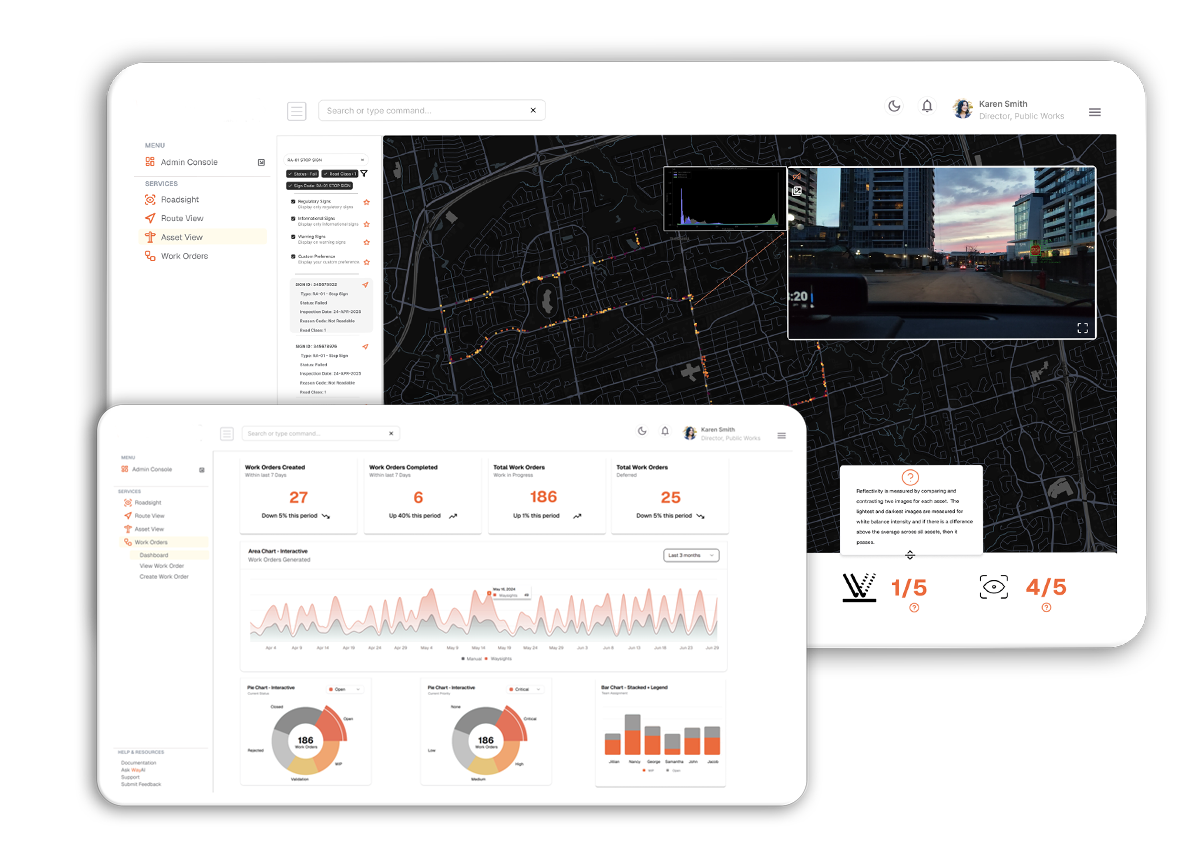Viewport: 1194px width, 849px height.
Task: Toggle the Custom Preference checkbox
Action: pos(293,257)
